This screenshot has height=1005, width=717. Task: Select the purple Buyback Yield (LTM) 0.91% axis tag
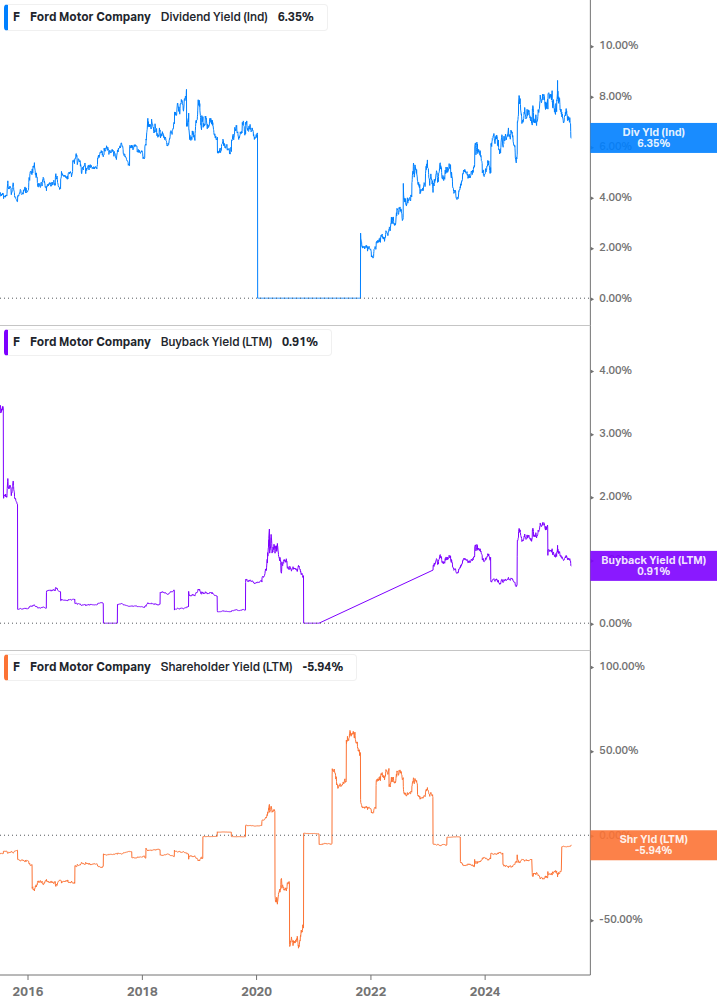click(x=654, y=566)
